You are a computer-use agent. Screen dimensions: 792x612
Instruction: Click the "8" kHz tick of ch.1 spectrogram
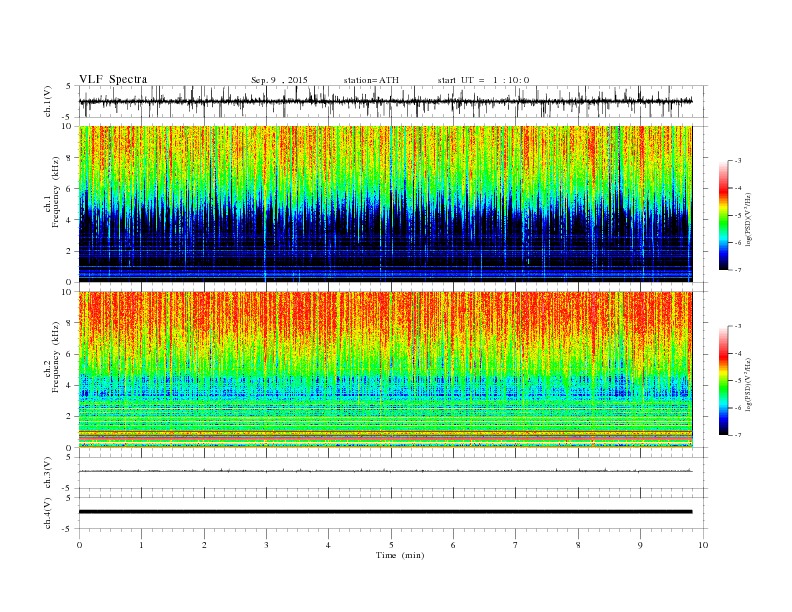69,158
